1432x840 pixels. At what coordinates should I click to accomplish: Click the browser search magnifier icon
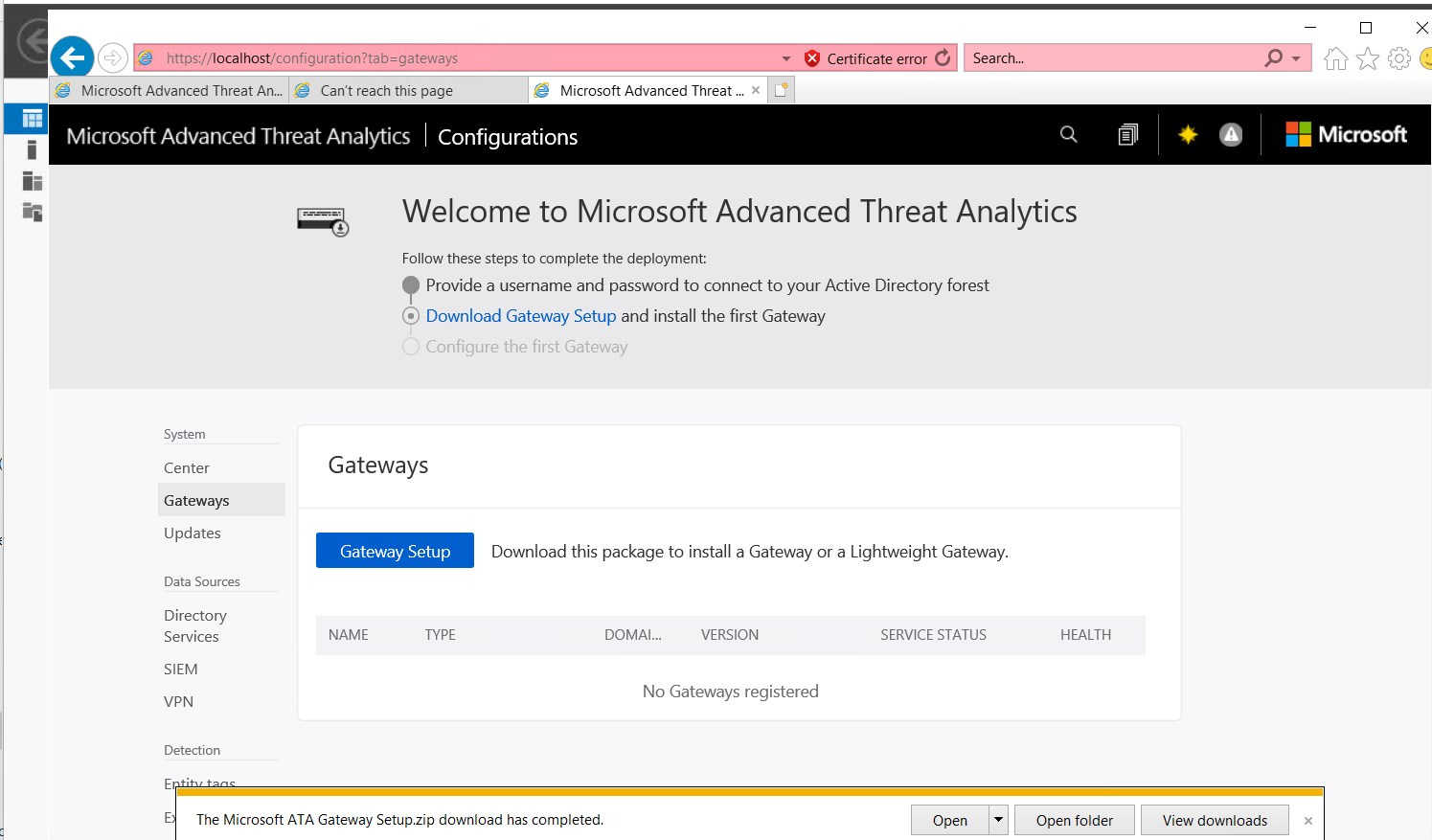point(1274,58)
